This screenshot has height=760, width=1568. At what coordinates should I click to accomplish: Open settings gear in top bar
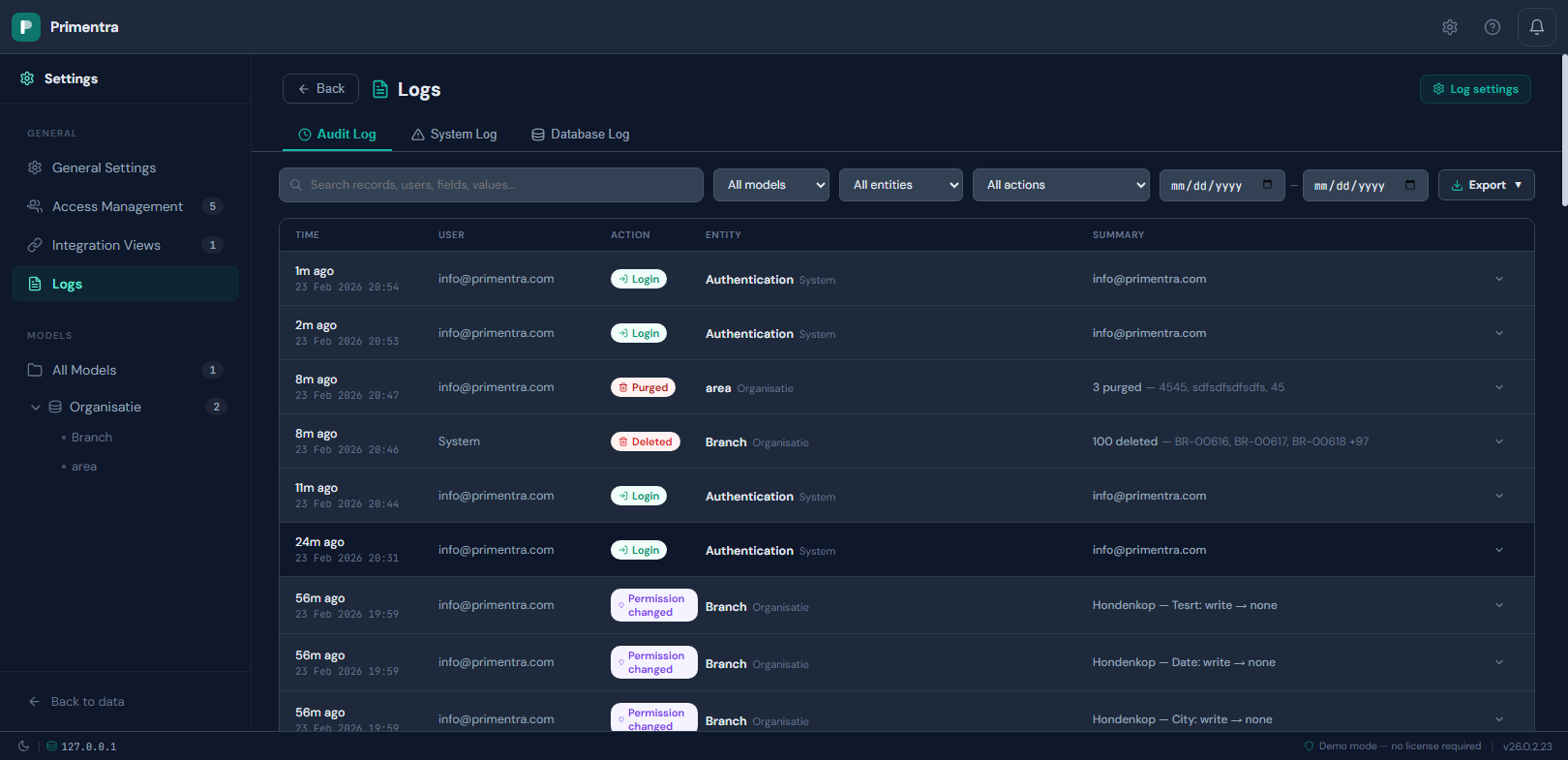pyautogui.click(x=1450, y=27)
